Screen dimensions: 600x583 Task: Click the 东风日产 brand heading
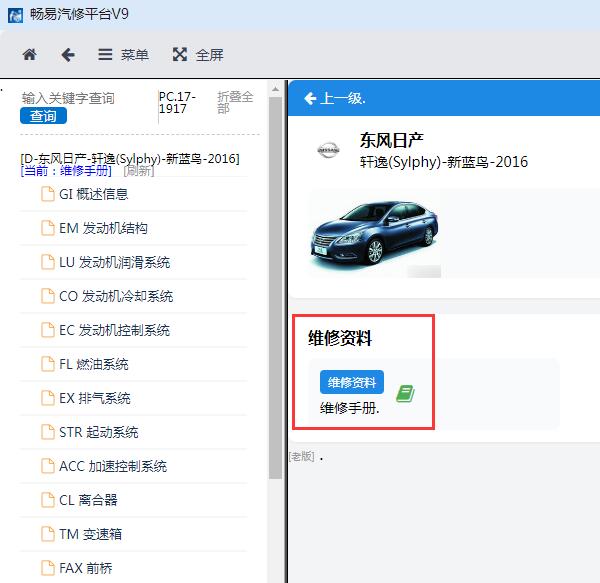pos(391,140)
